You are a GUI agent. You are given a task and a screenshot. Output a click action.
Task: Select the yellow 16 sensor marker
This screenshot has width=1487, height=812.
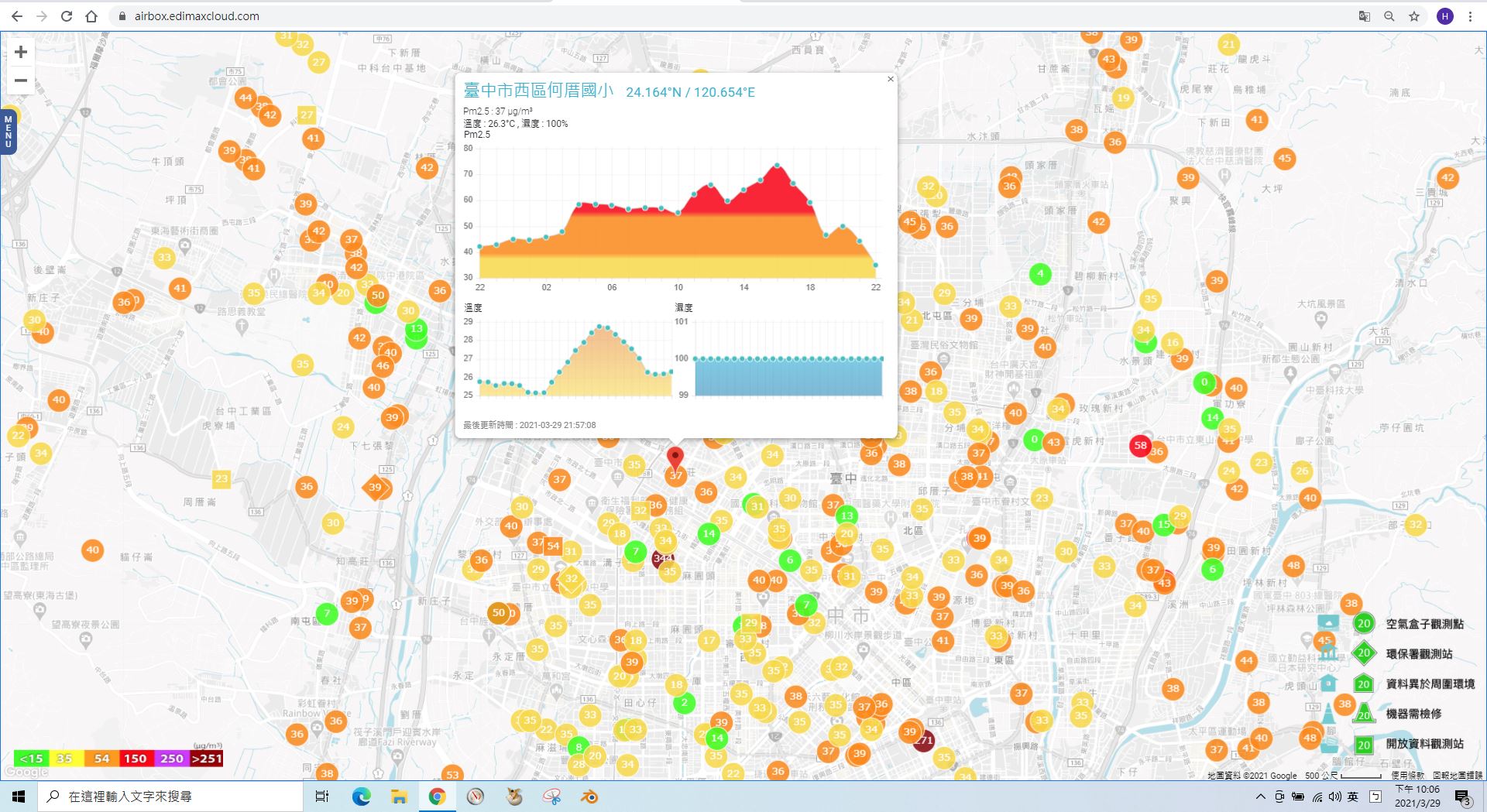coord(1173,342)
